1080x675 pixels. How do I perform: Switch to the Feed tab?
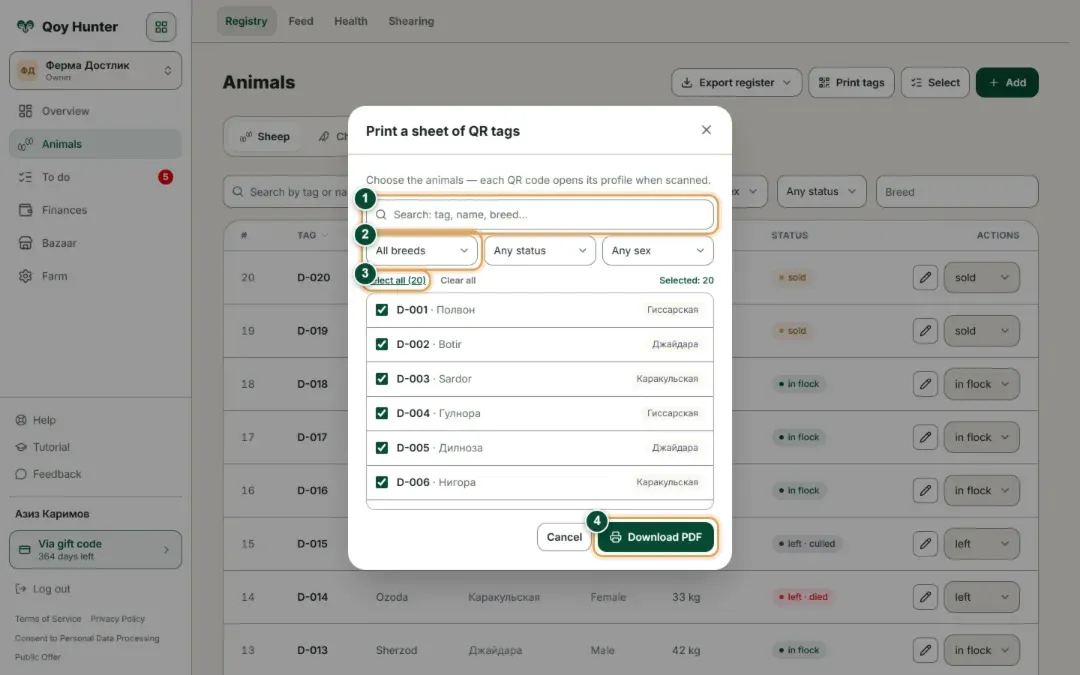coord(300,21)
